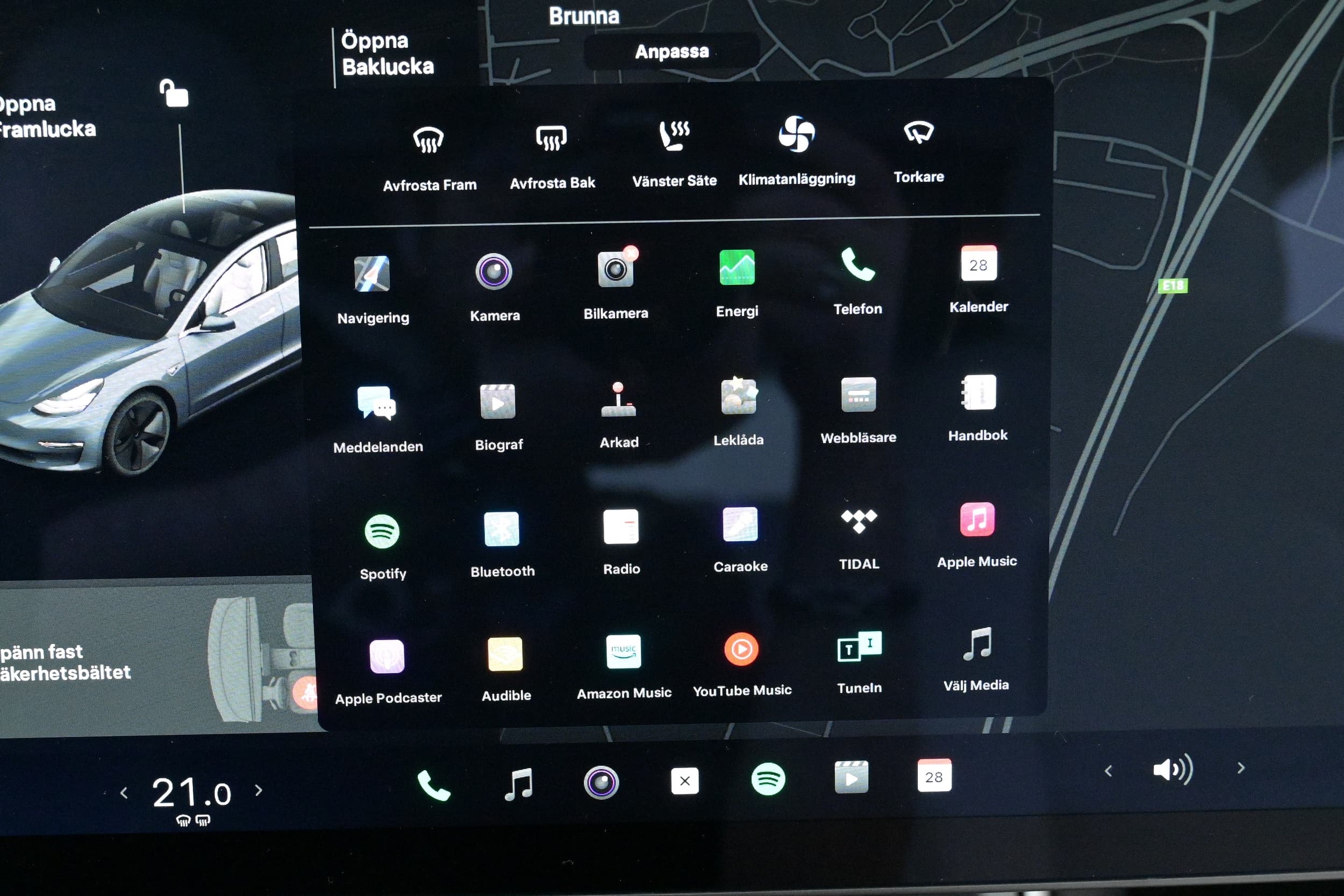Raise volume with right chevron

coord(1241,768)
